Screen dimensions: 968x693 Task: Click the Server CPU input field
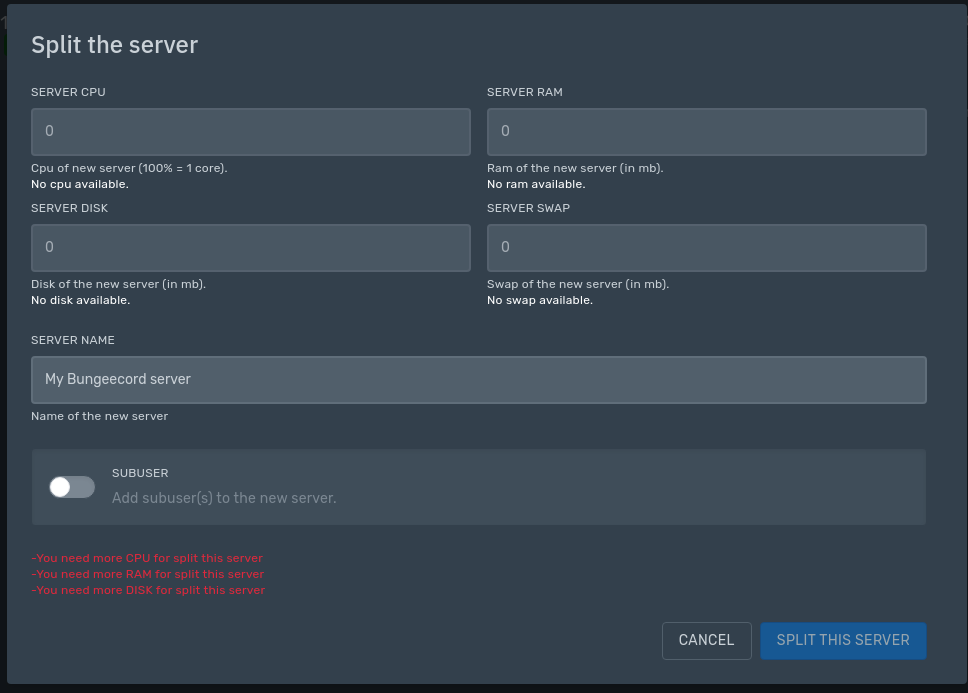[x=251, y=131]
